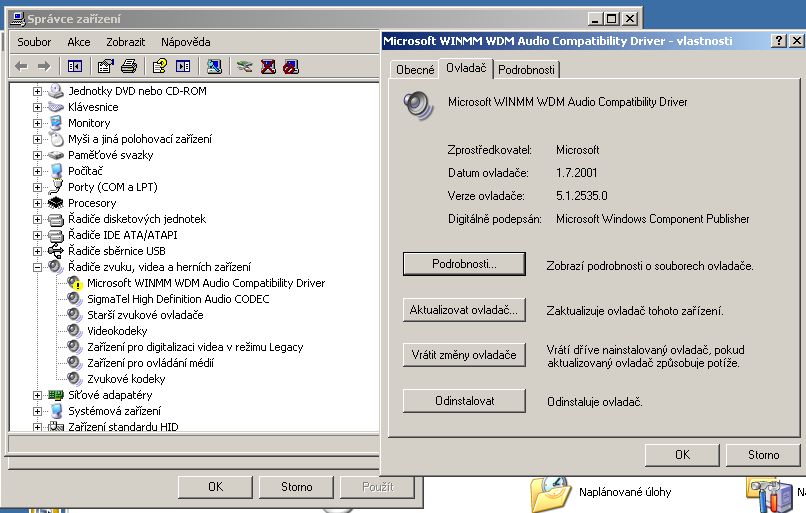
Task: Select the Videokodeky item
Action: pos(117,331)
